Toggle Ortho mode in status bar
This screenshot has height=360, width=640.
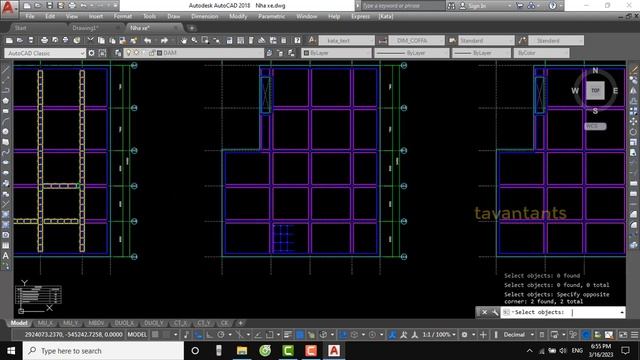click(x=209, y=335)
